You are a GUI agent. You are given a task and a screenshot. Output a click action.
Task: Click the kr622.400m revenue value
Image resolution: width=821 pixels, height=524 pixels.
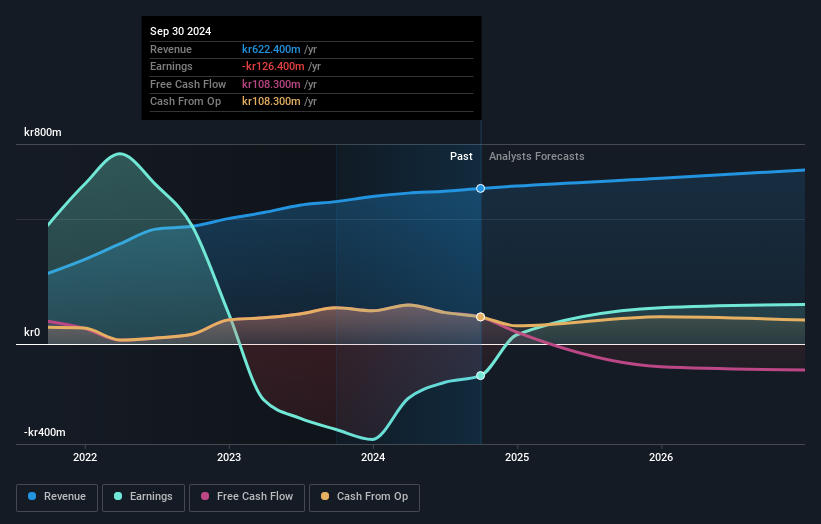271,49
